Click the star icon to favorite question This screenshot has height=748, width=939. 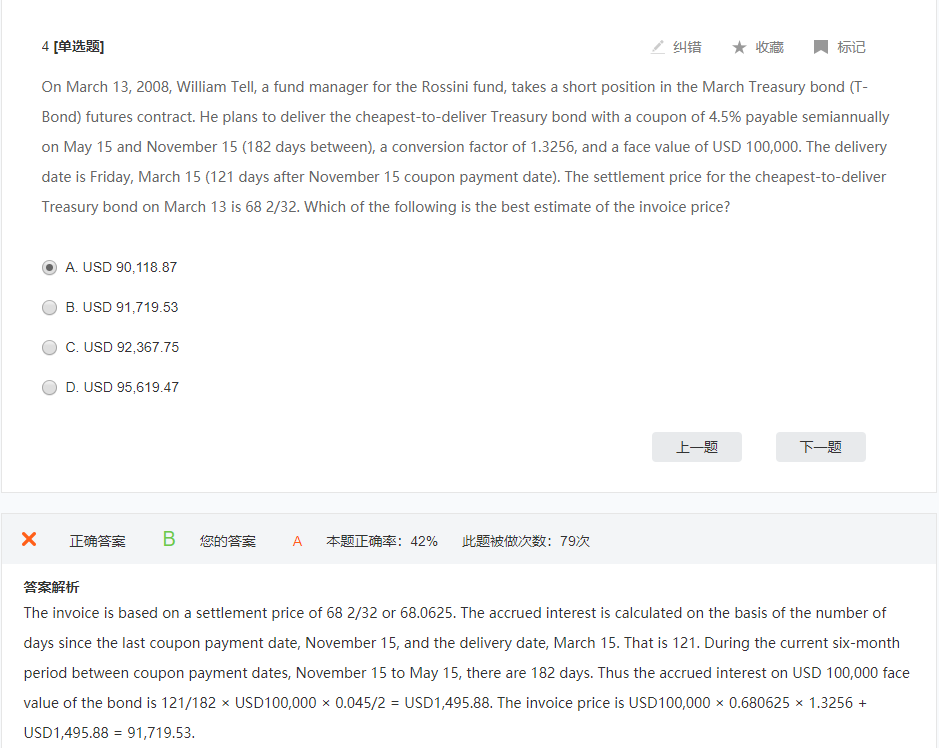[x=740, y=47]
